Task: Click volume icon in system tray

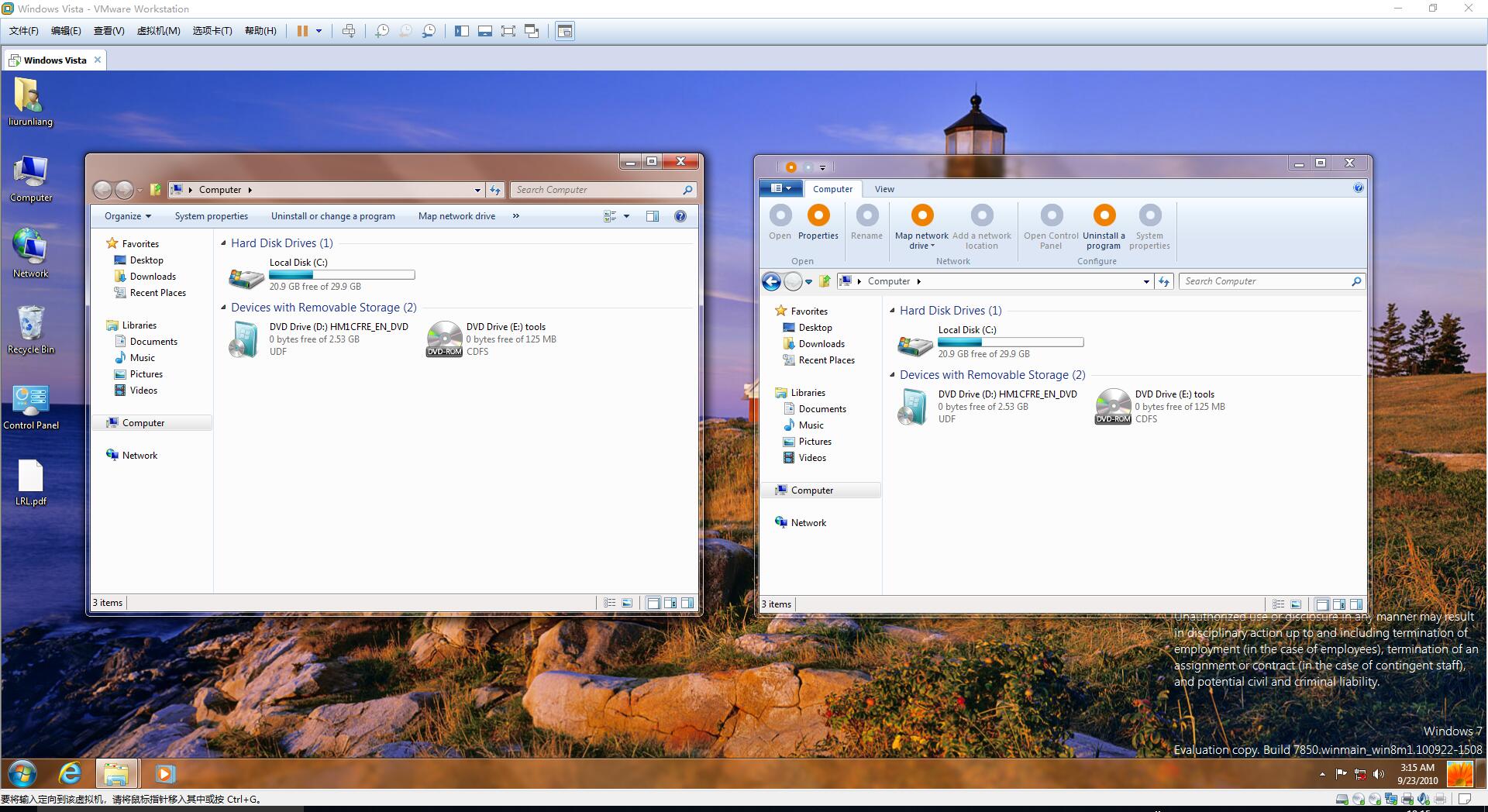Action: pos(1378,773)
